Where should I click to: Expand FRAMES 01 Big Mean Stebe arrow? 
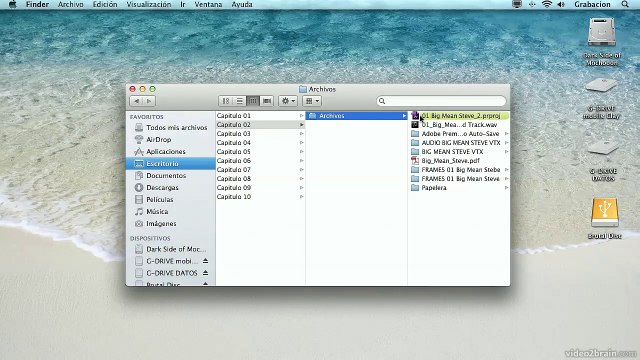[506, 169]
